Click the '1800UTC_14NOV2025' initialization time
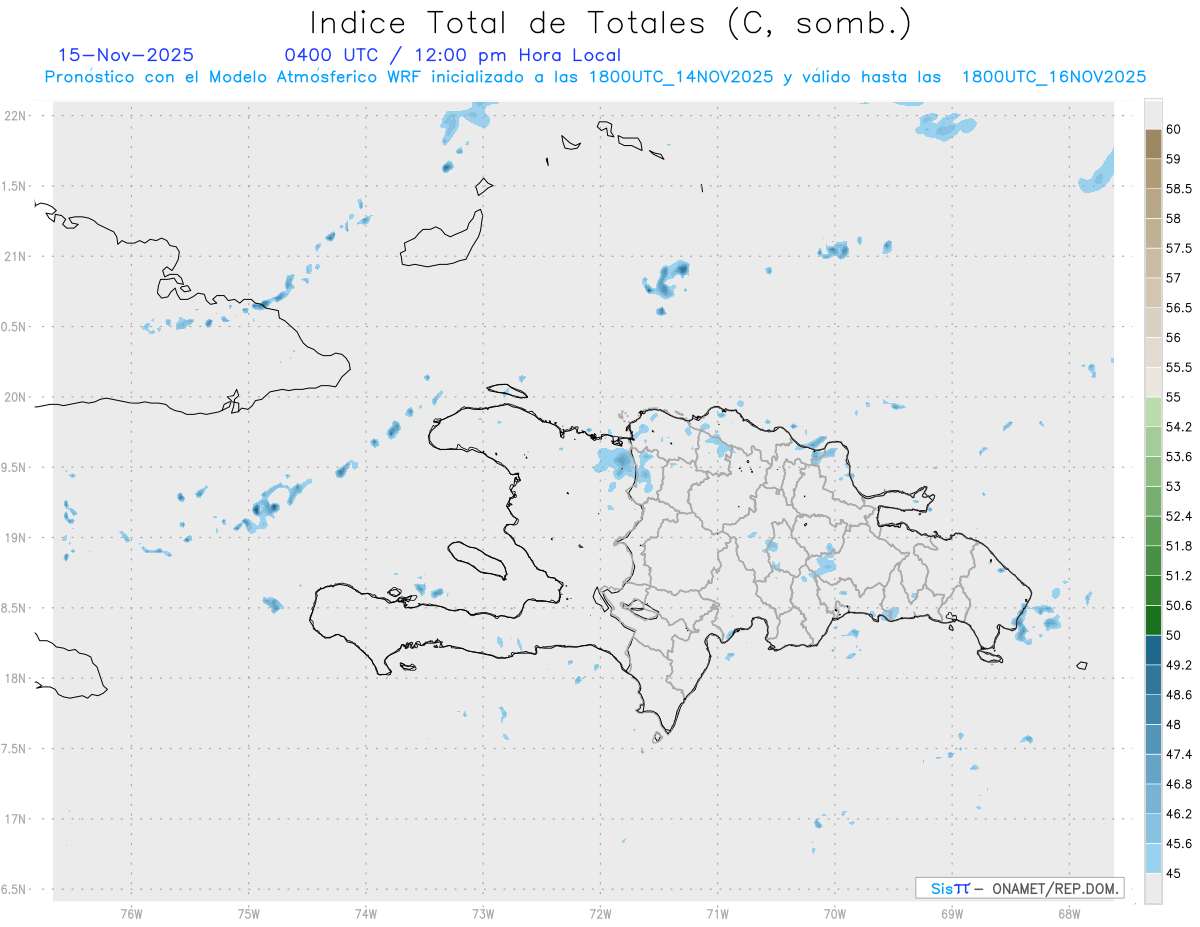The height and width of the screenshot is (927, 1200). [x=680, y=77]
